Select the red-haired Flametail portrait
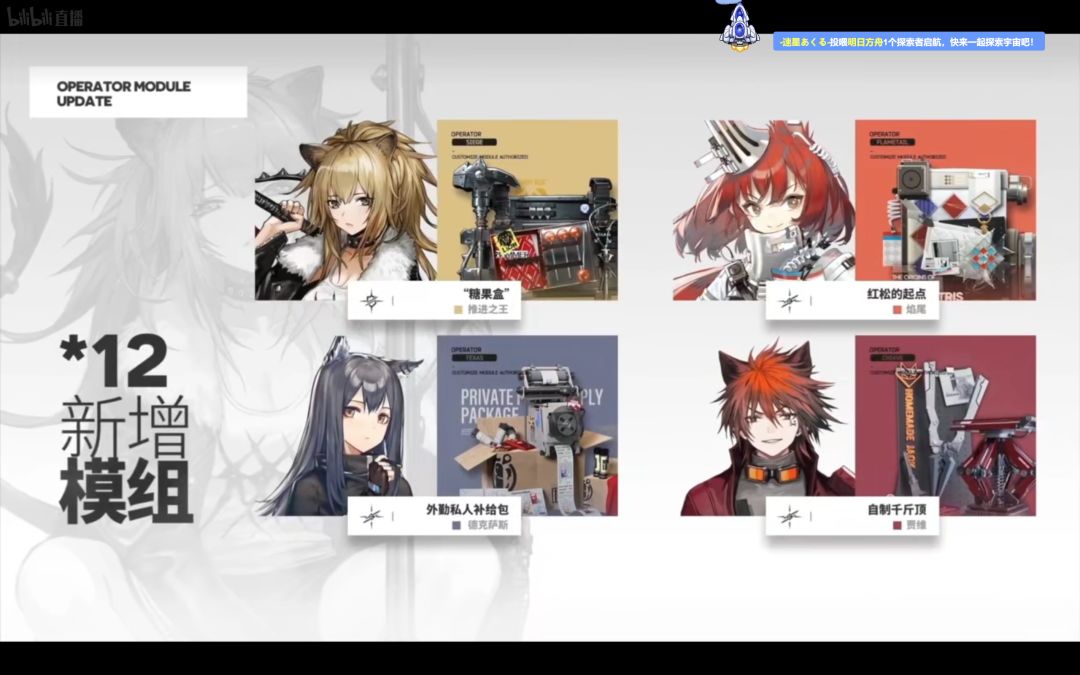Screen dimensions: 1080x675 (764, 209)
